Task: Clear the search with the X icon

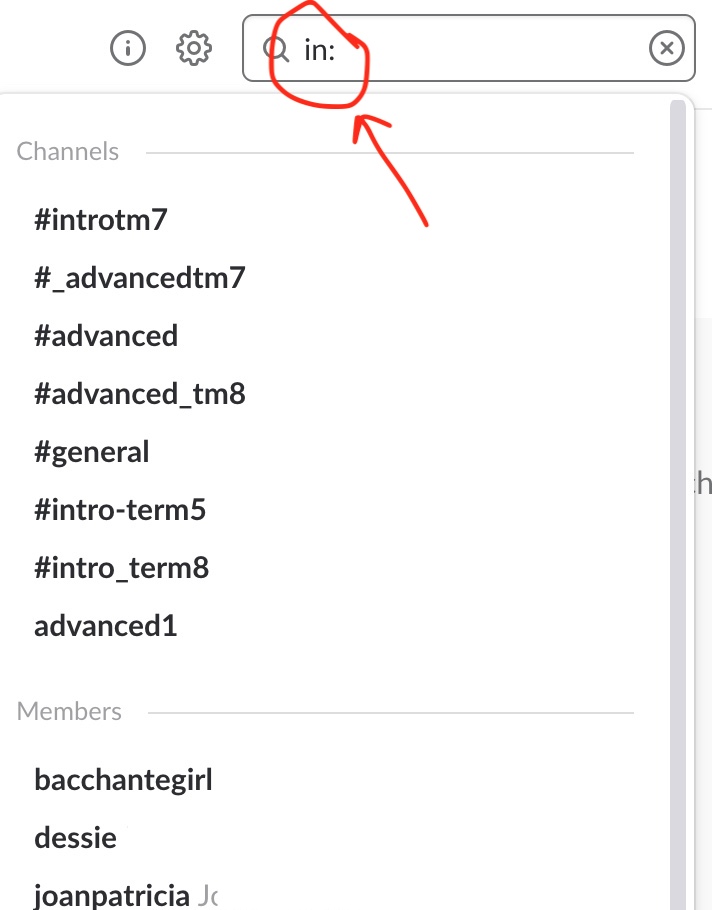Action: tap(667, 48)
